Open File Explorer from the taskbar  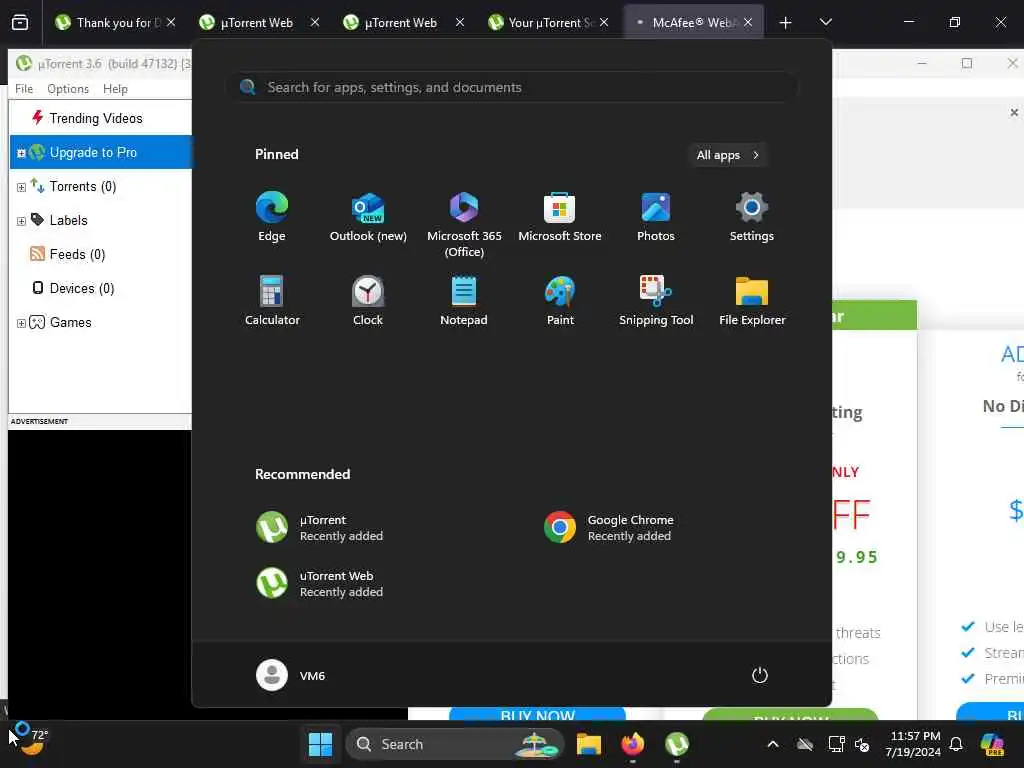pyautogui.click(x=588, y=744)
